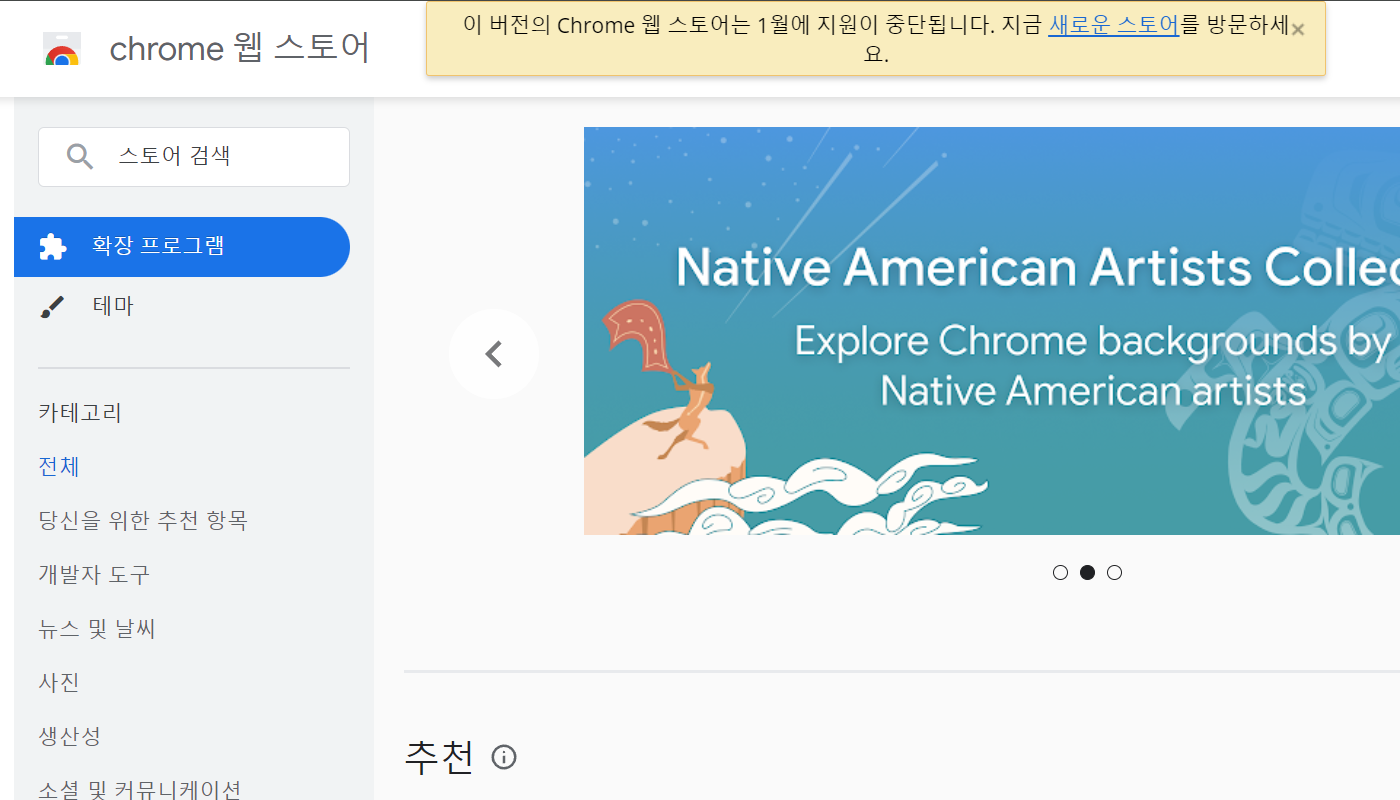This screenshot has height=800, width=1400.
Task: Click the puzzle piece extensions icon
Action: (x=52, y=246)
